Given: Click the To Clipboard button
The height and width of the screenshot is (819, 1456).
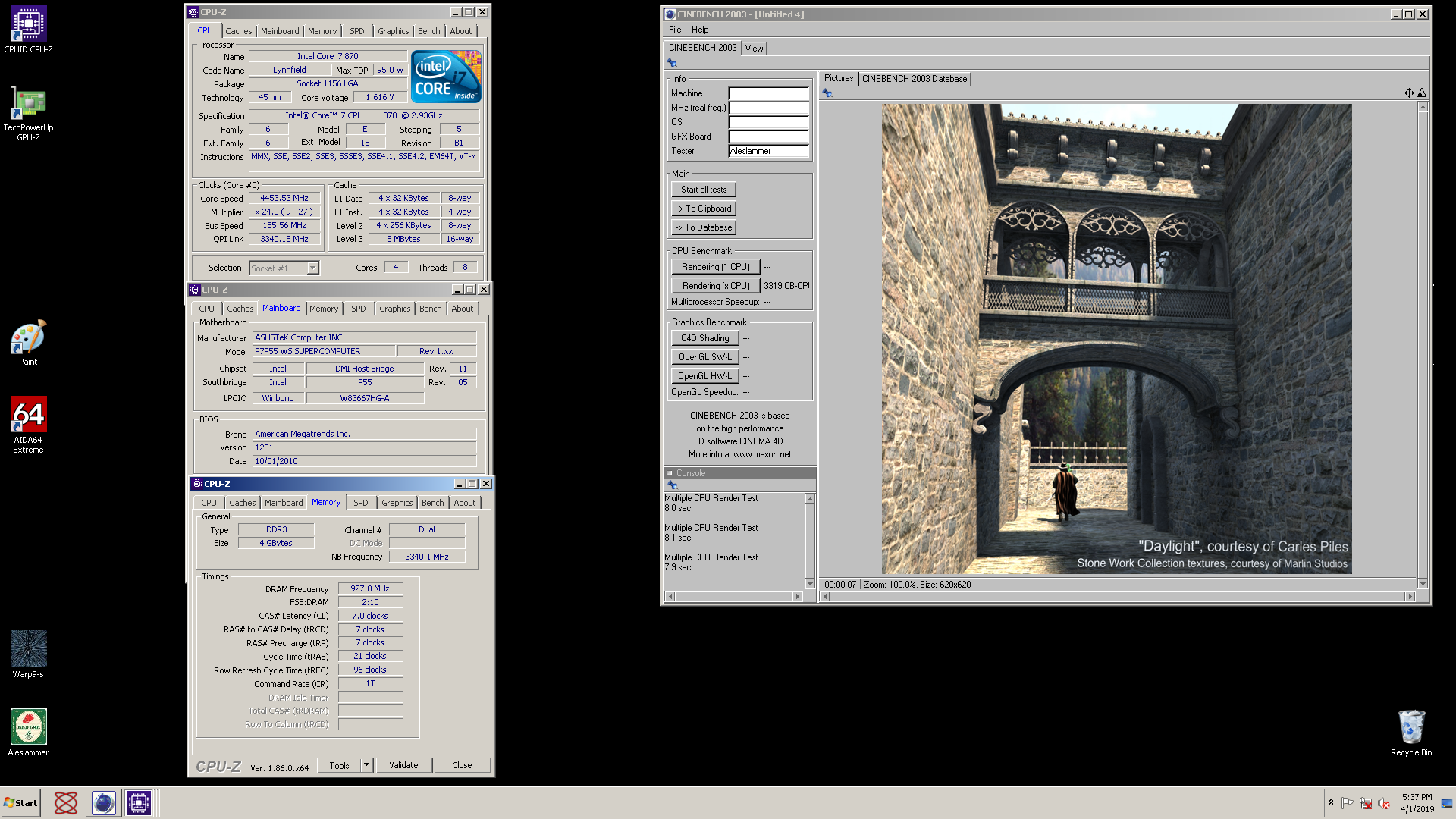Looking at the screenshot, I should (704, 209).
